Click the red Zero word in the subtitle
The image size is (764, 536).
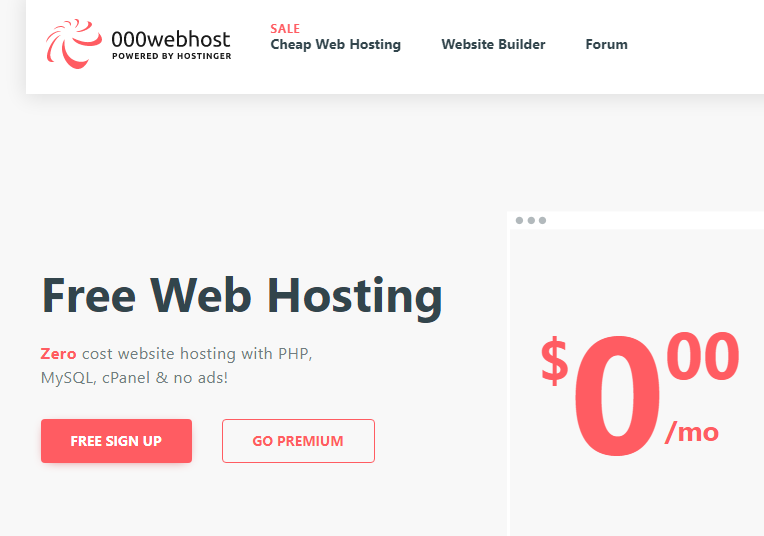[x=58, y=354]
